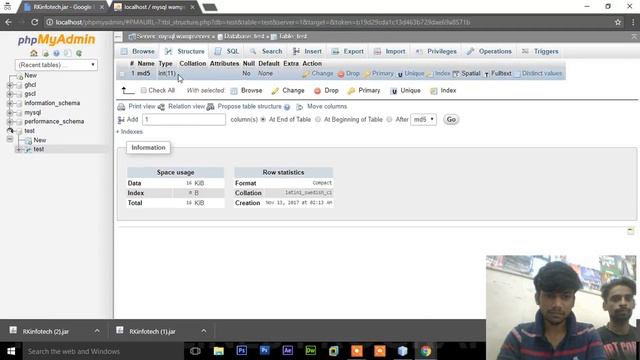Screen dimensions: 640x360
Task: Click the Windows Start button
Action: pyautogui.click(x=11, y=351)
